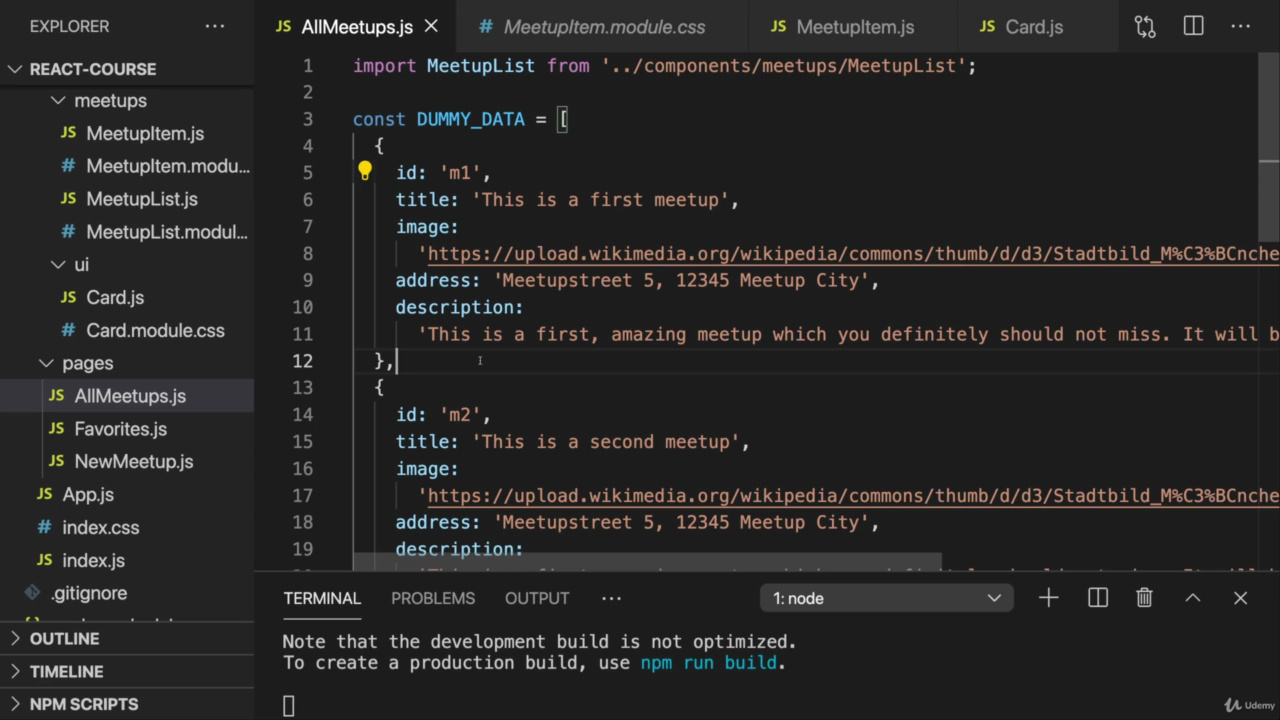The image size is (1280, 720).
Task: Click the wikimedia image URL on line 8
Action: pos(853,254)
